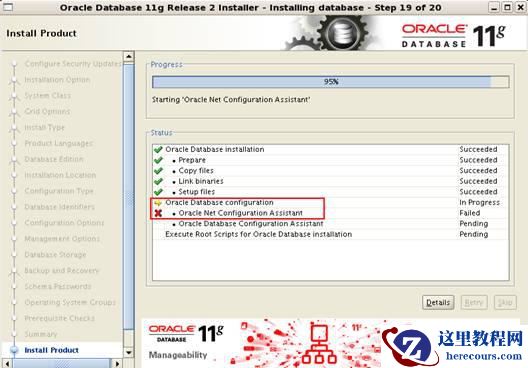Select Oracle Database configuration row
The image size is (528, 368).
point(331,203)
